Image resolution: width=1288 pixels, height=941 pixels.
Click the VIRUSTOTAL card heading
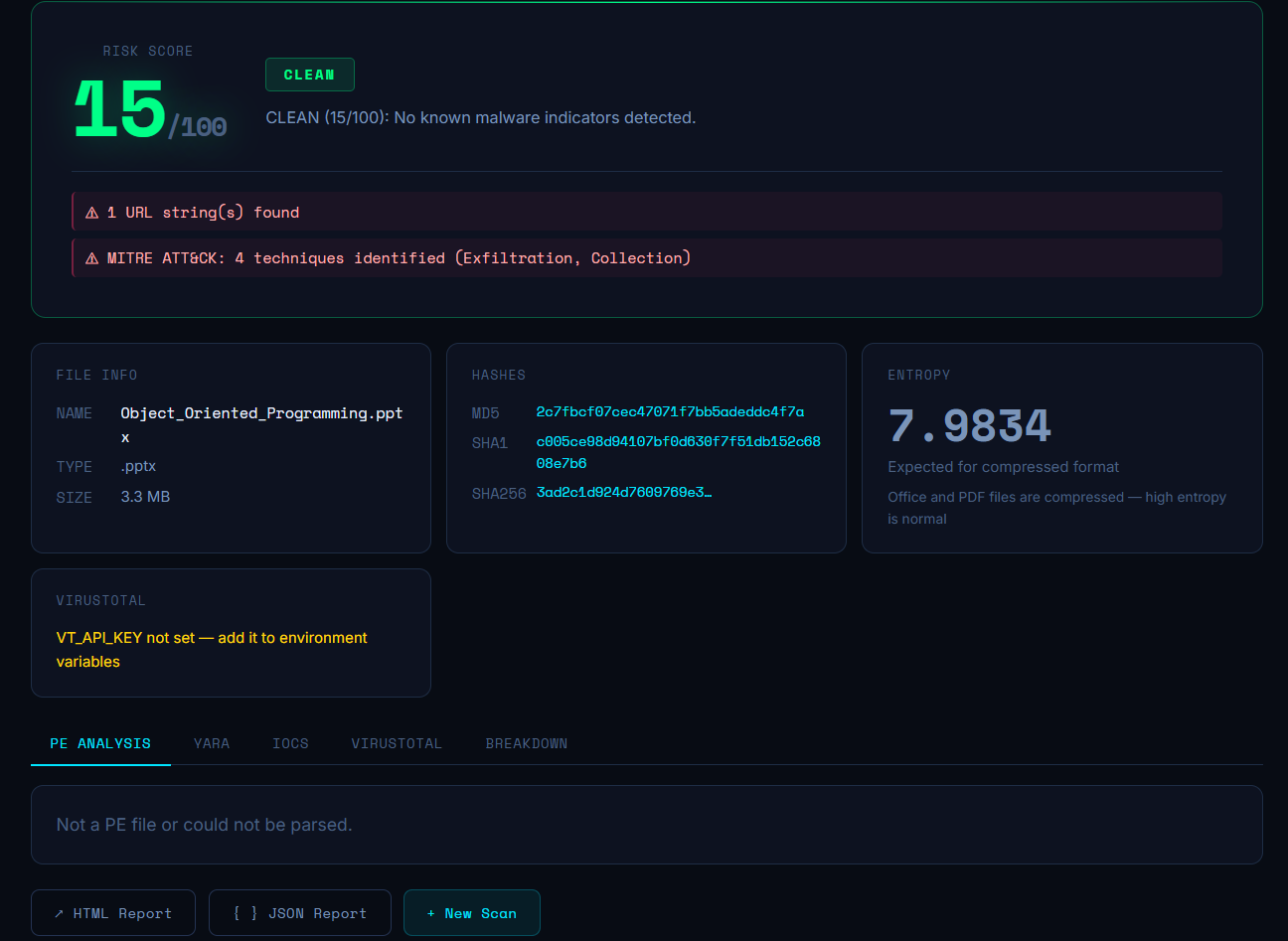coord(100,600)
